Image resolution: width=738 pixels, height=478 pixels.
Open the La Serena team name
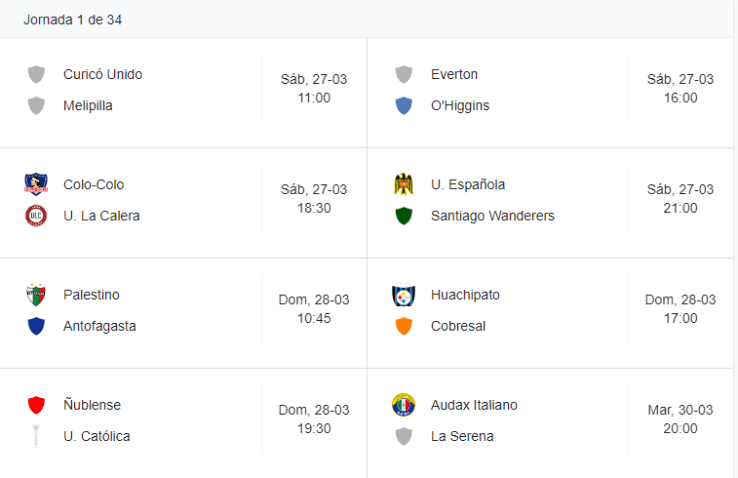(462, 436)
